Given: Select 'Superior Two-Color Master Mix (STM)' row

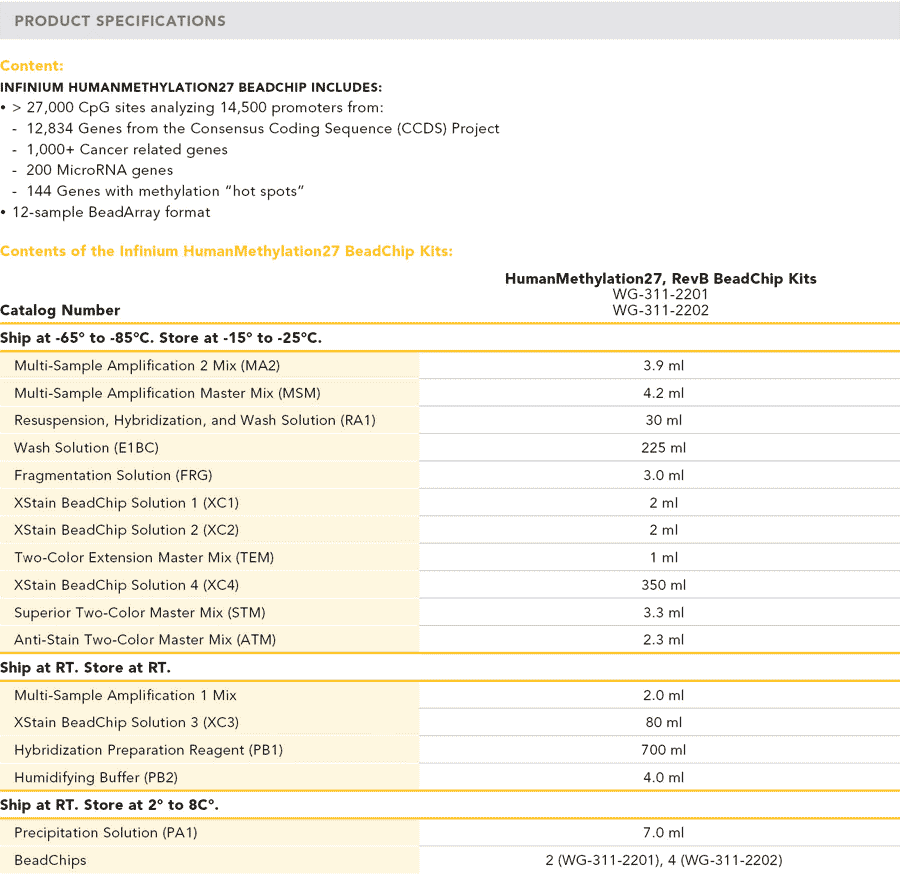Looking at the screenshot, I should pyautogui.click(x=450, y=613).
